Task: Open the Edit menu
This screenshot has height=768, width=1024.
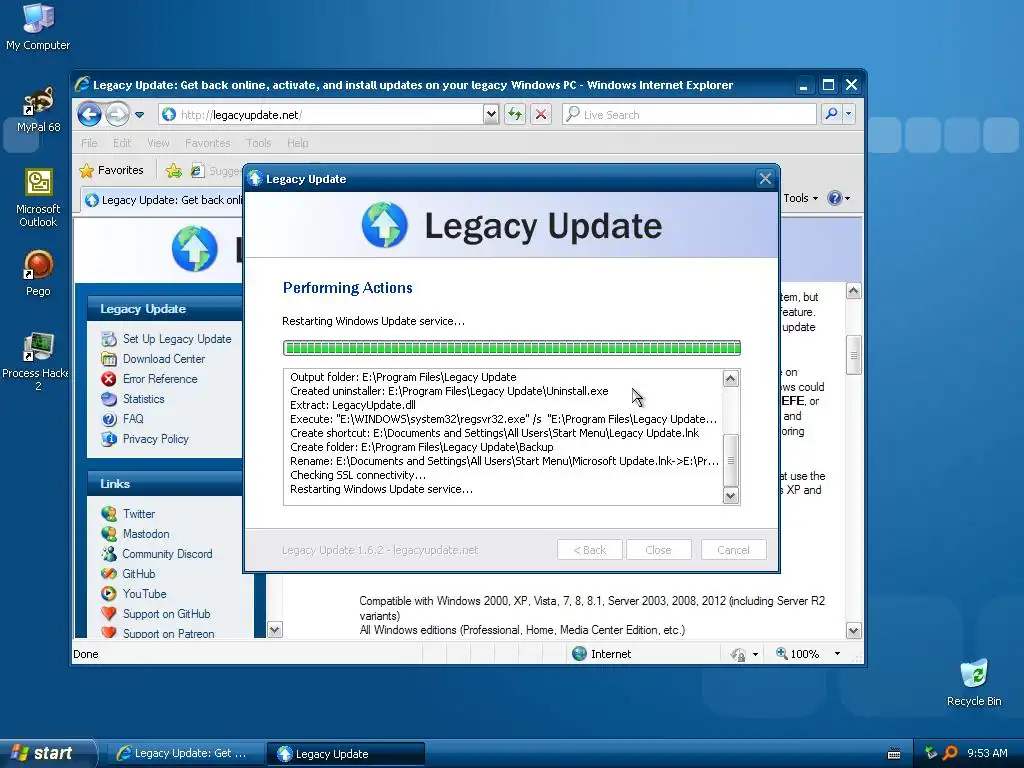Action: point(122,143)
